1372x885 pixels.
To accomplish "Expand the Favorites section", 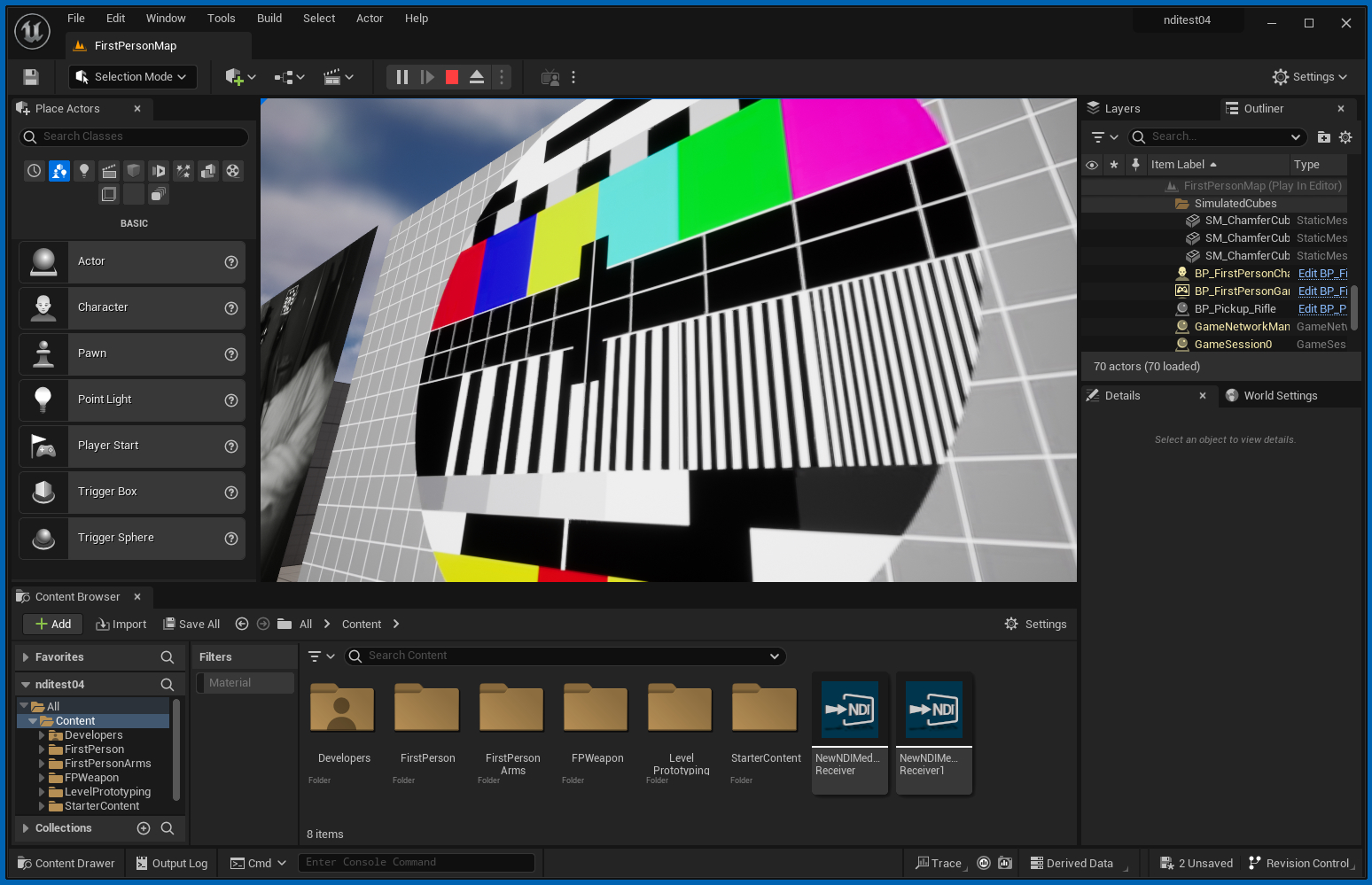I will pyautogui.click(x=26, y=657).
